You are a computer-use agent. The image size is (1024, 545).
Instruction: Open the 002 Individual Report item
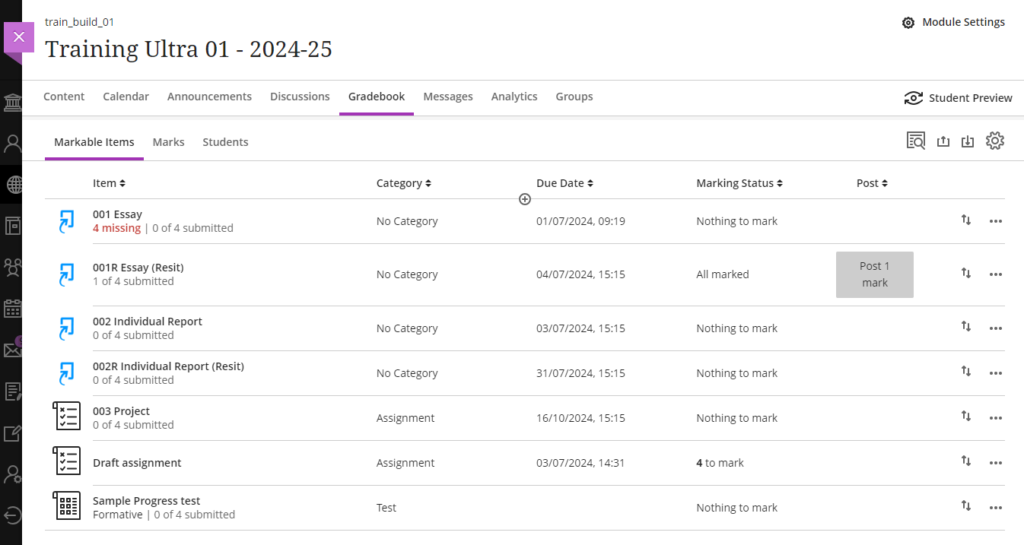148,322
